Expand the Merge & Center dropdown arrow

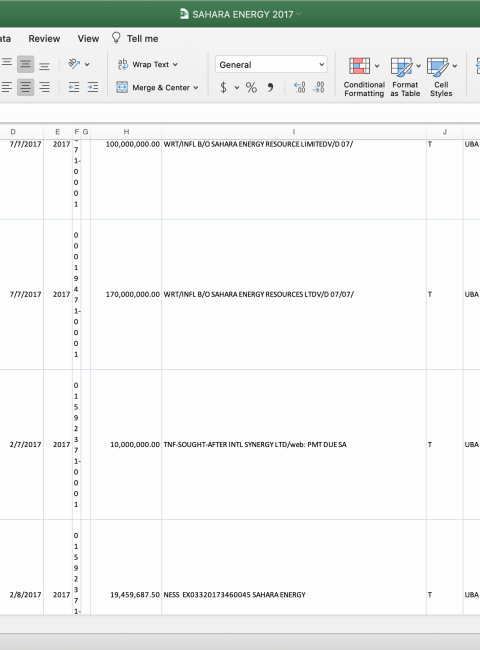pos(196,87)
